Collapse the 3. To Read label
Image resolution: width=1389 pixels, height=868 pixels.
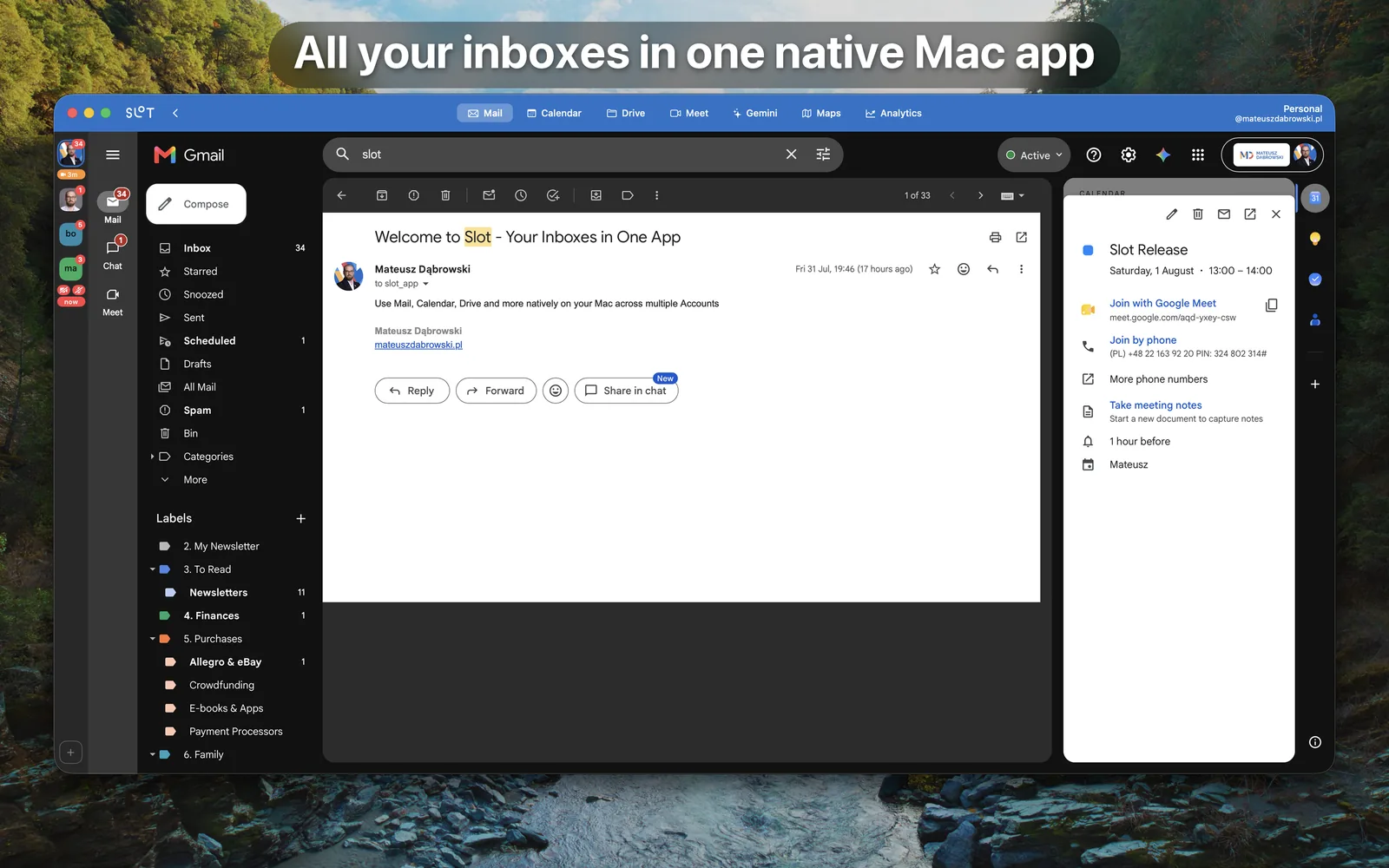point(153,569)
